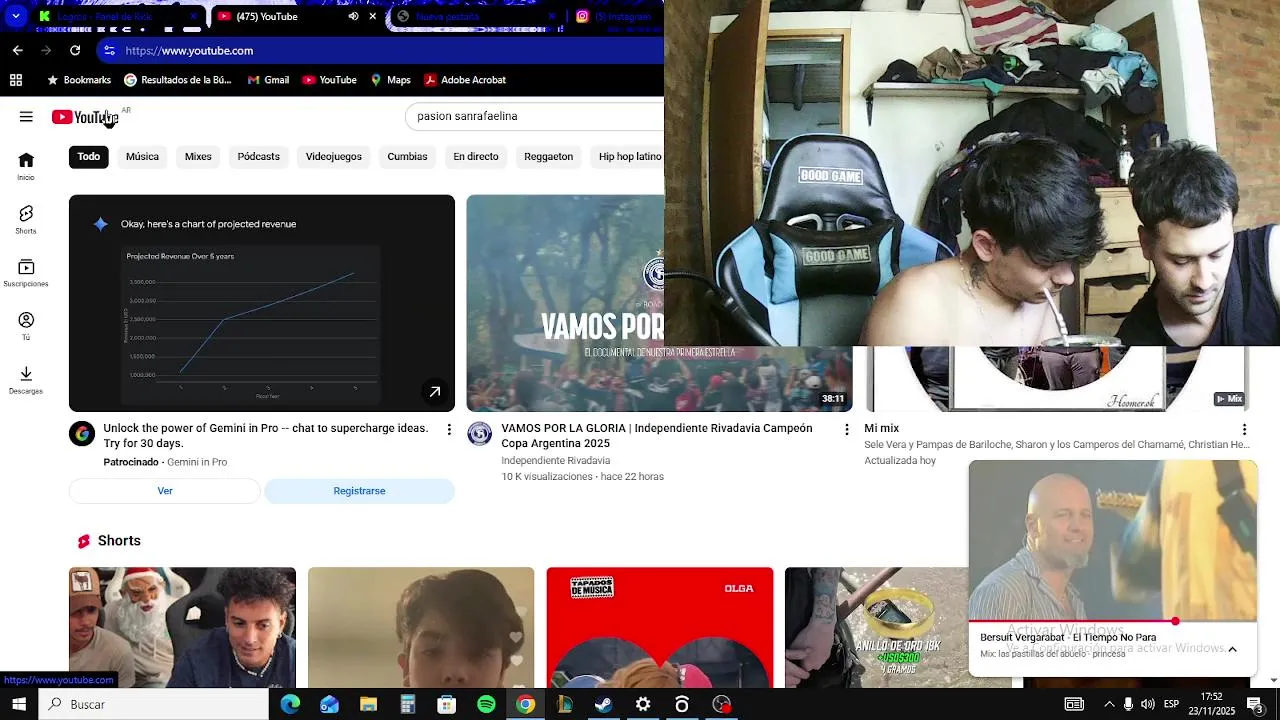
Task: Select the Pódcasts filter chip
Action: click(x=259, y=157)
